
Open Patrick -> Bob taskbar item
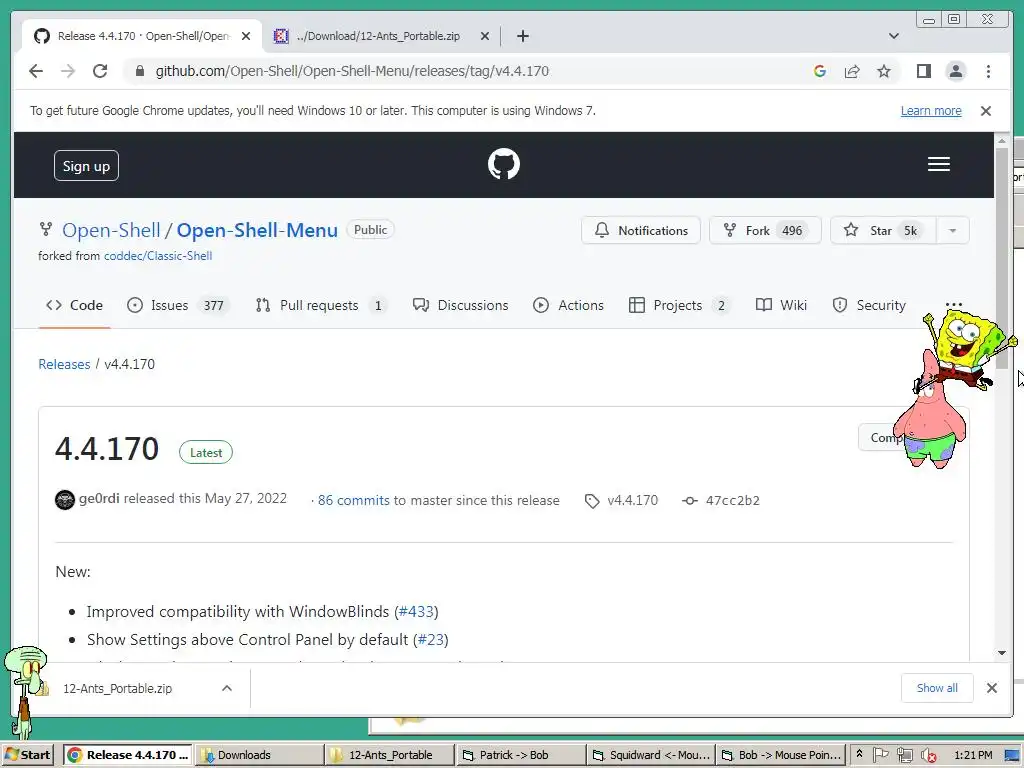click(x=520, y=755)
